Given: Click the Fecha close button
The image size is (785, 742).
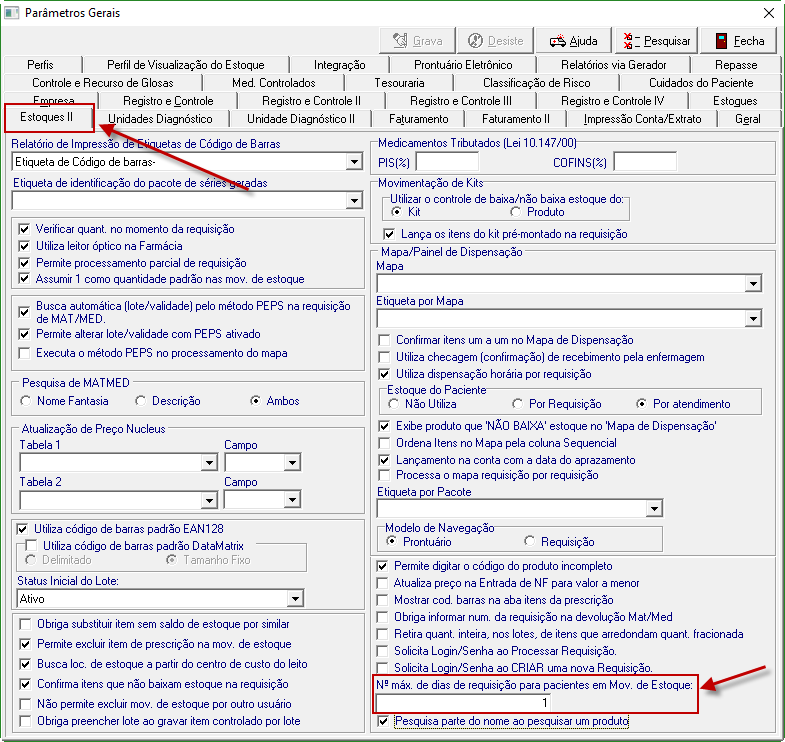Looking at the screenshot, I should coord(739,41).
